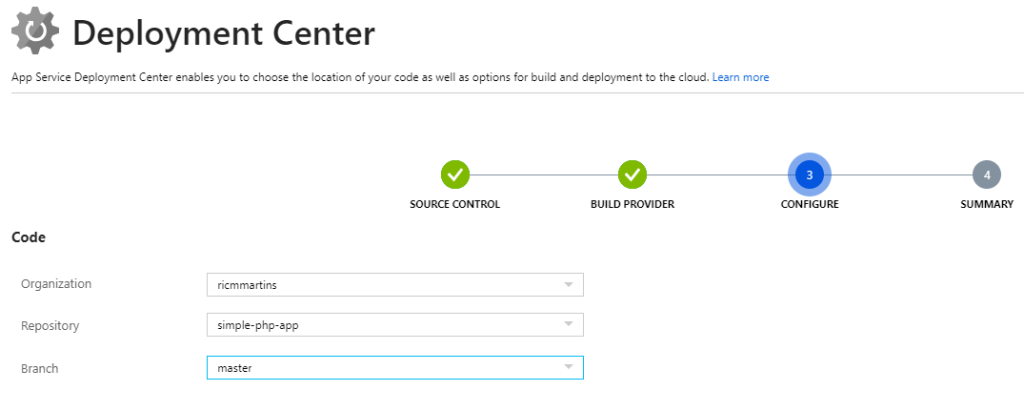Click the green Source Control checkmark circle
1024x411 pixels.
[x=455, y=174]
